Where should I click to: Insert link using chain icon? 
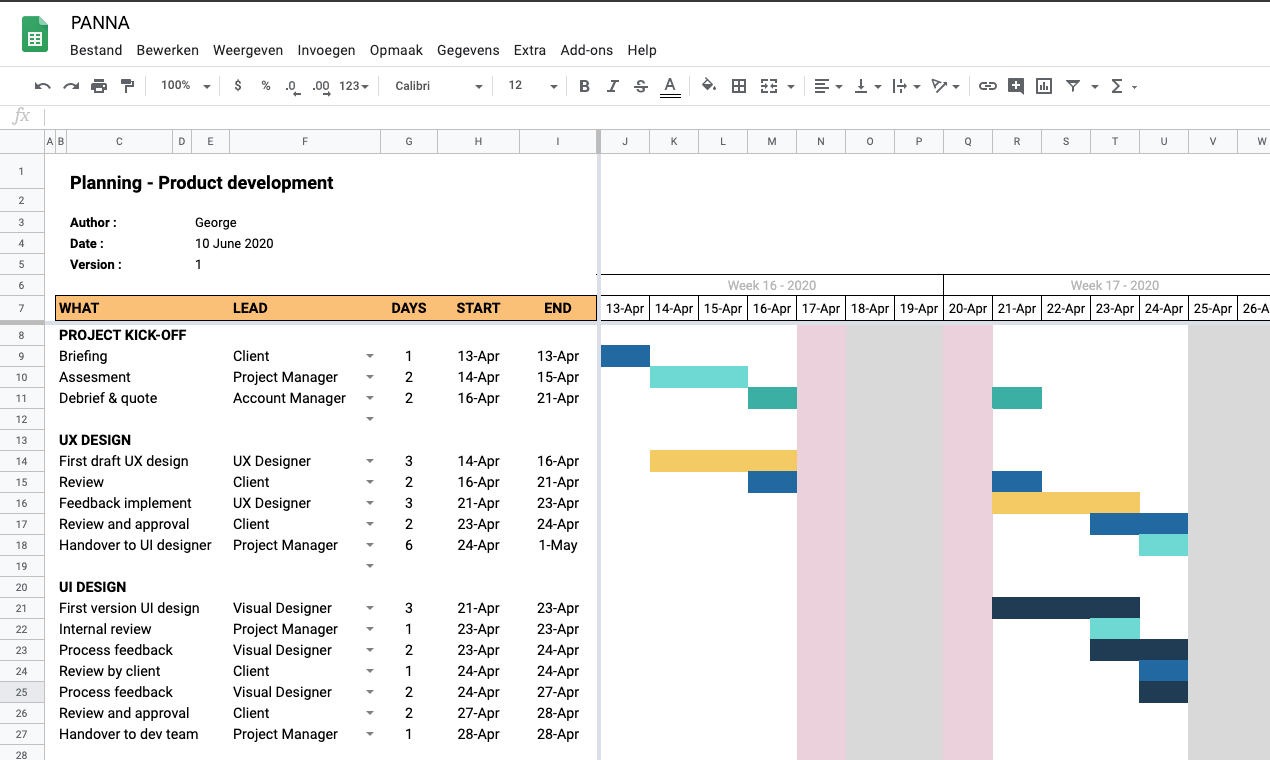click(988, 86)
